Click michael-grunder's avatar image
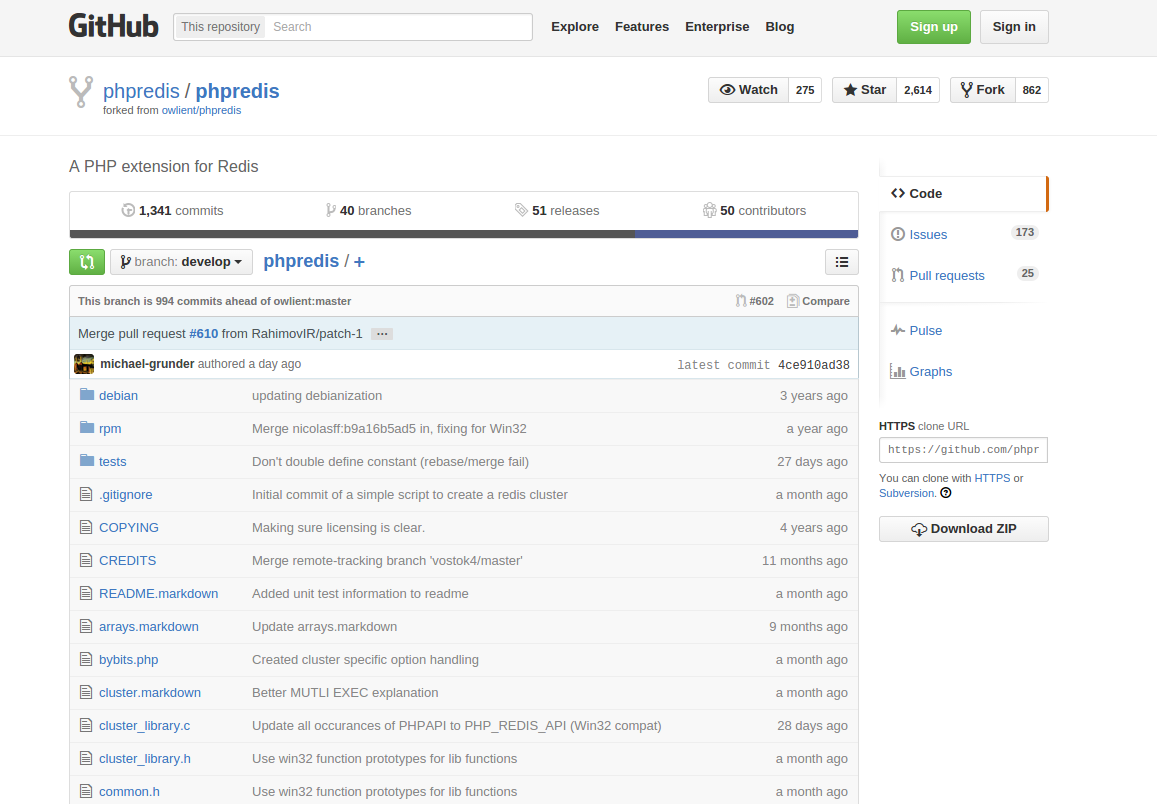Viewport: 1157px width, 804px height. (x=84, y=364)
